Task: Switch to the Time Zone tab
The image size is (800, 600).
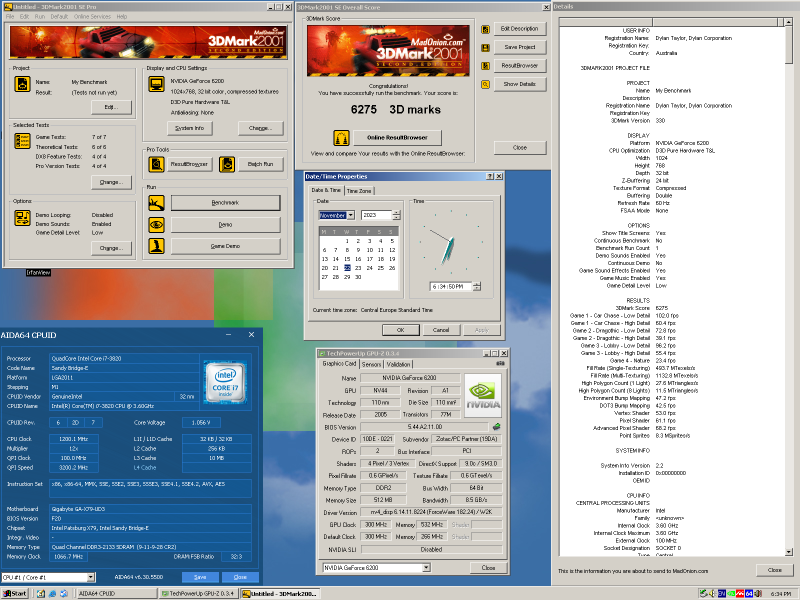Action: [359, 191]
